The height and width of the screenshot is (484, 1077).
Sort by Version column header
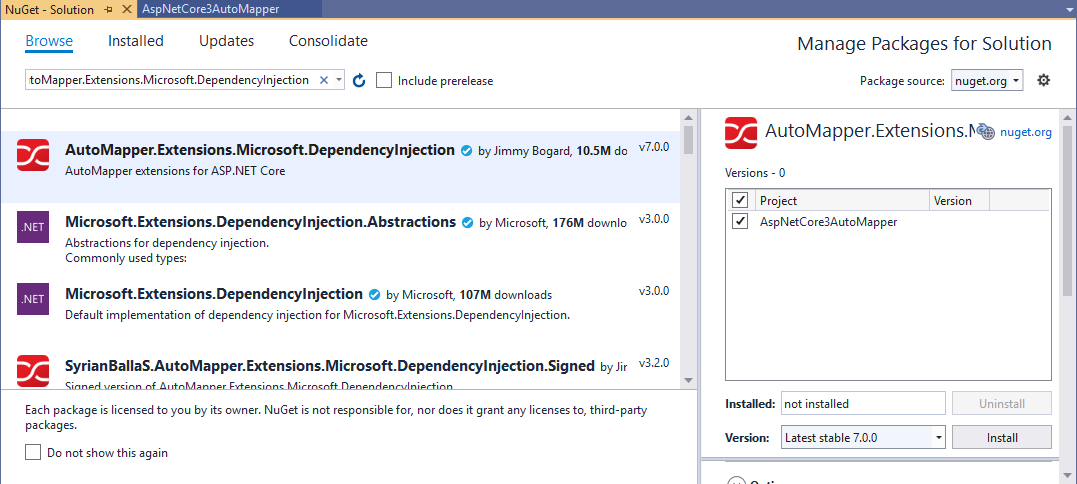tap(960, 200)
